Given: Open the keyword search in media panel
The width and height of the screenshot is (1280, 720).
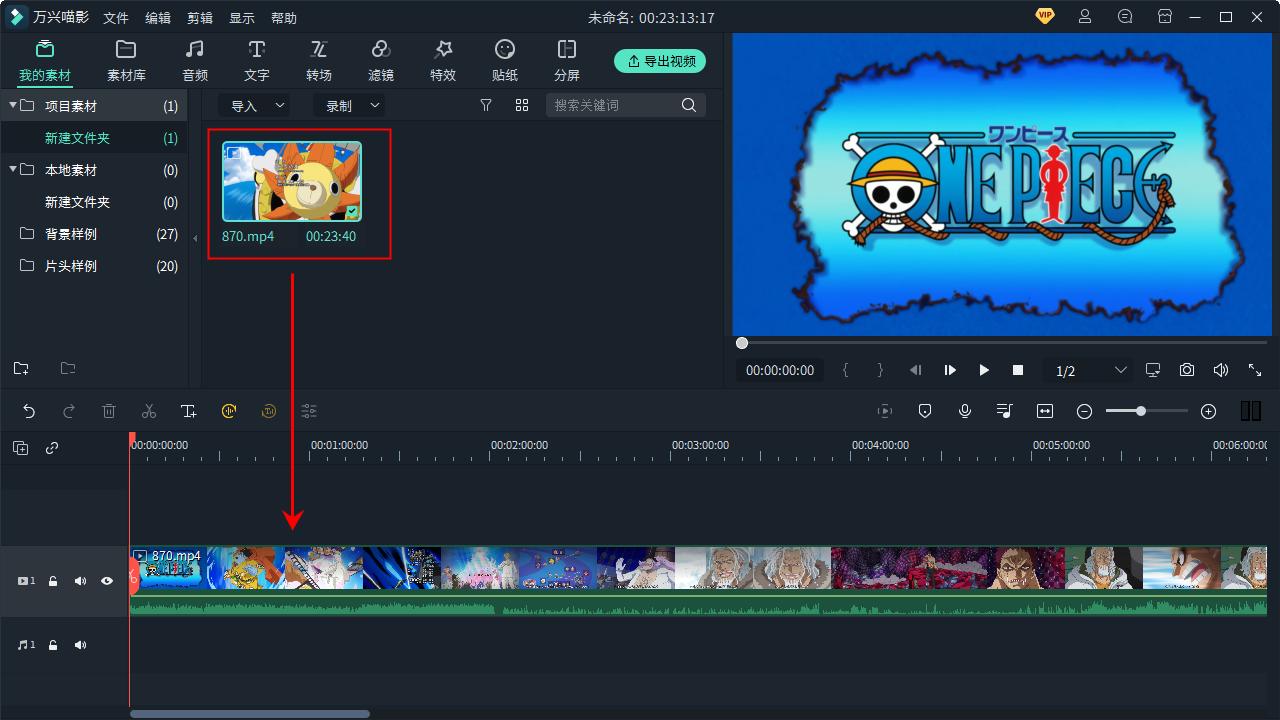Looking at the screenshot, I should 688,105.
